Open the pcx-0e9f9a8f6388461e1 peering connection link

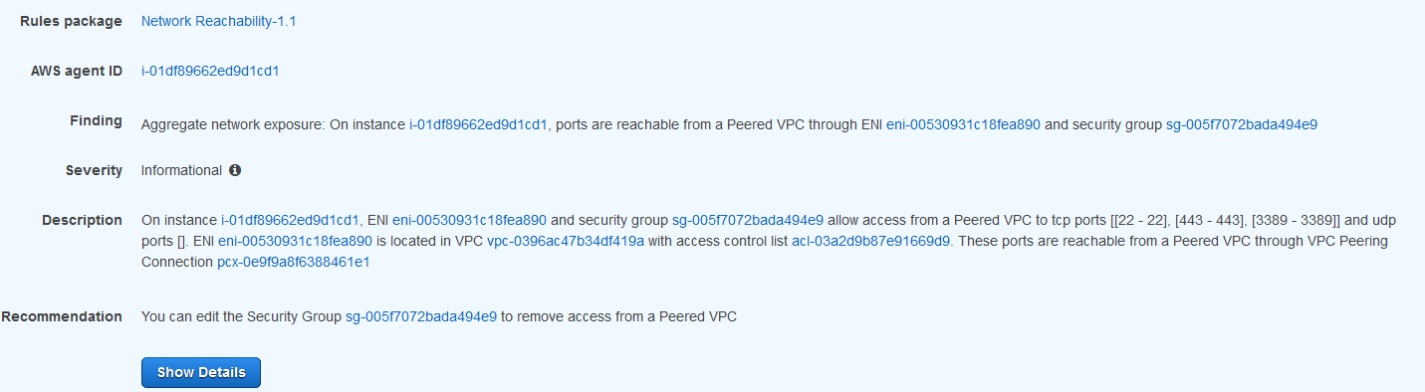pos(293,262)
